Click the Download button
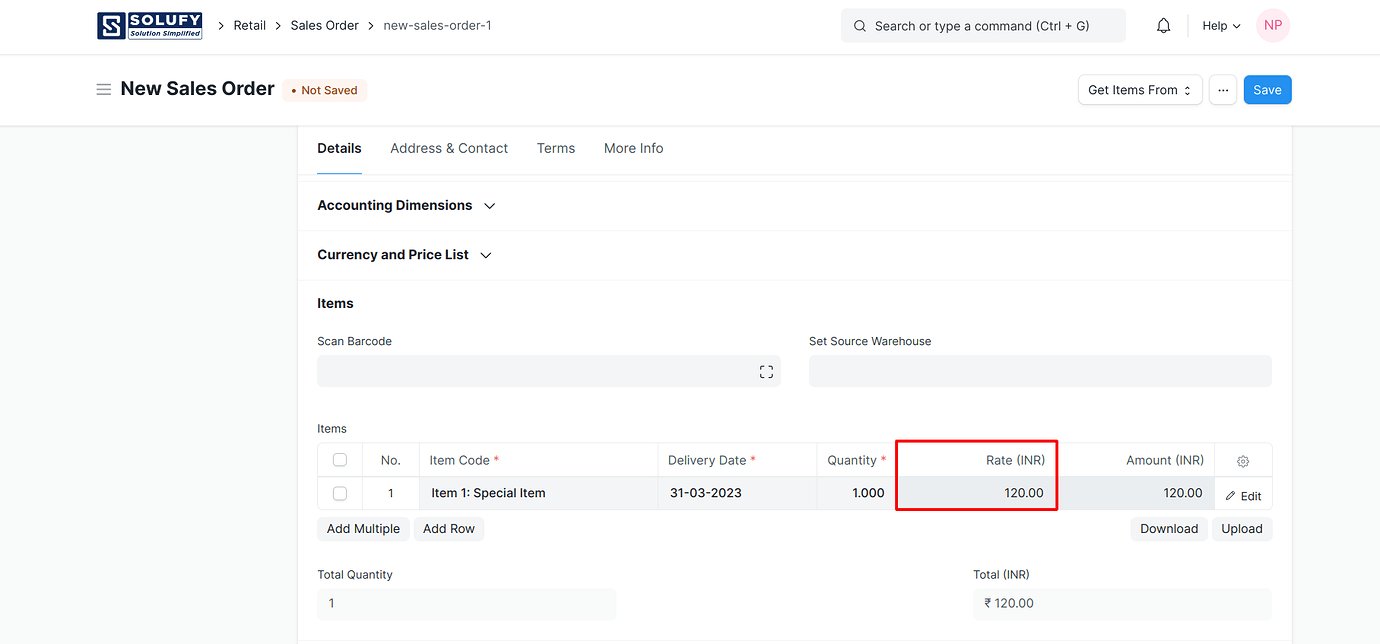 tap(1169, 529)
